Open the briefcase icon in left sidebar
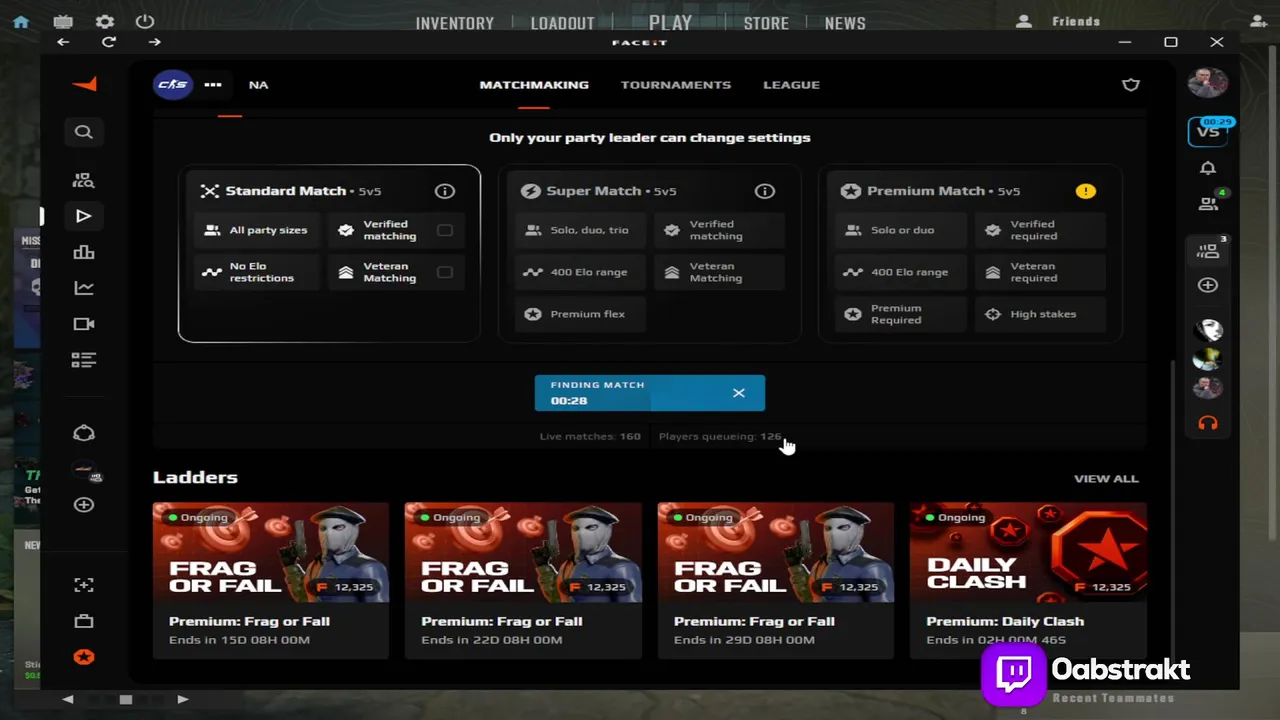The height and width of the screenshot is (720, 1280). [84, 621]
